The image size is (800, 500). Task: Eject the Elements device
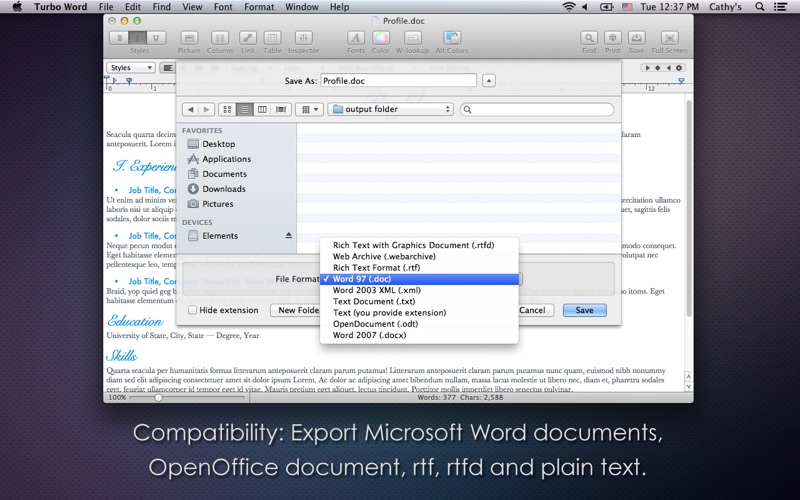289,235
